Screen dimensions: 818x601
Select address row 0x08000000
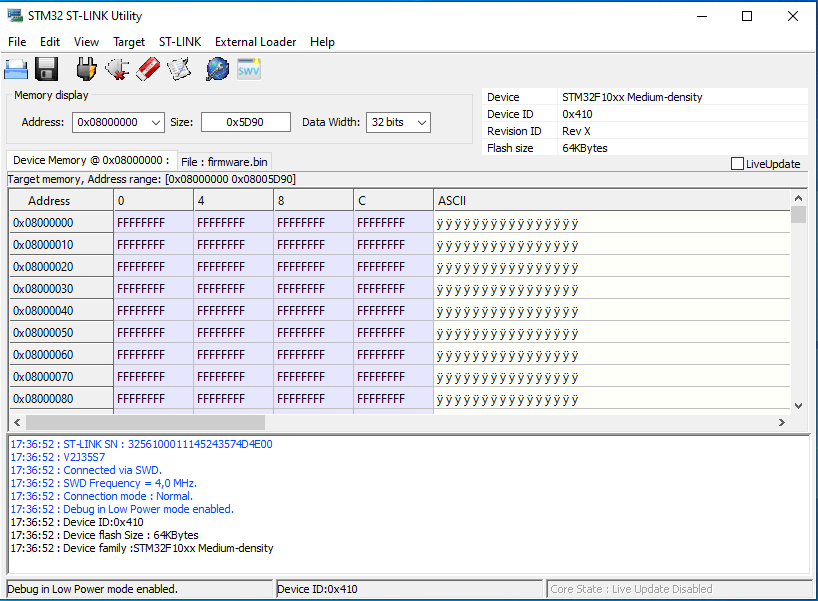(61, 223)
